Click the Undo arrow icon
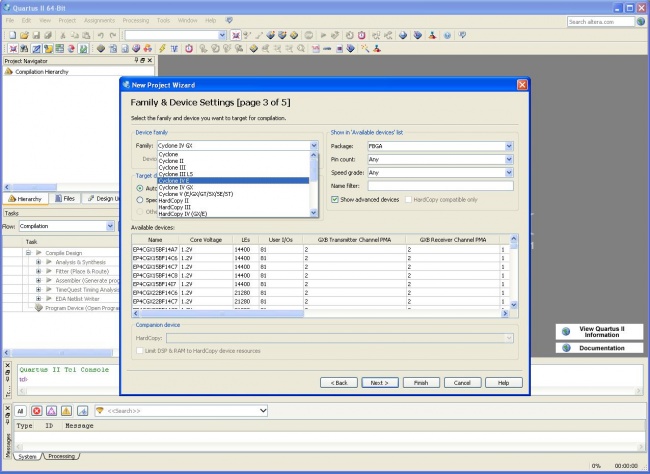Screen dimensions: 650x474 click(x=100, y=35)
